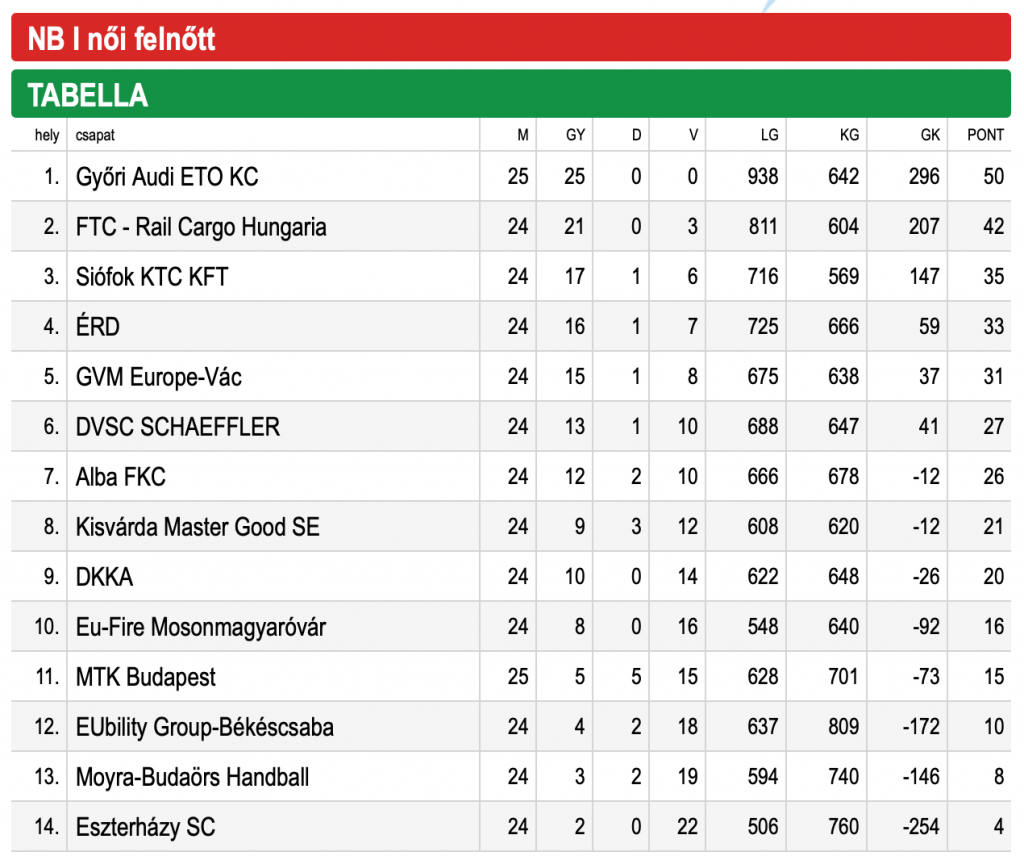Click Eu-Fire Mosonmagyaróvár team name
1024x860 pixels.
[x=201, y=628]
